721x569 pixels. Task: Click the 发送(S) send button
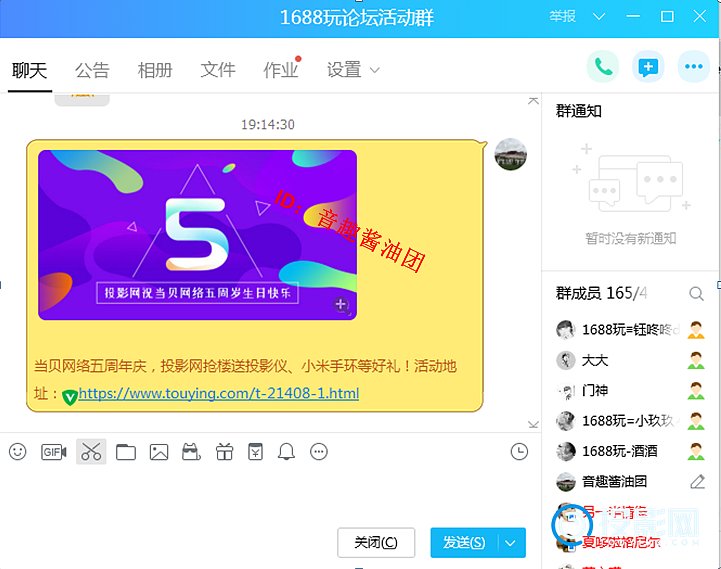(464, 543)
